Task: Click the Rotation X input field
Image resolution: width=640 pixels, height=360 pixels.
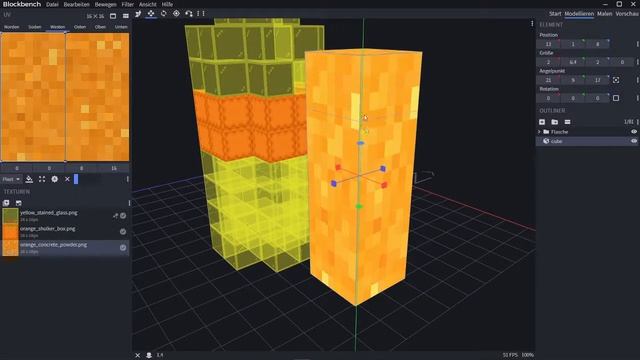Action: coord(548,98)
